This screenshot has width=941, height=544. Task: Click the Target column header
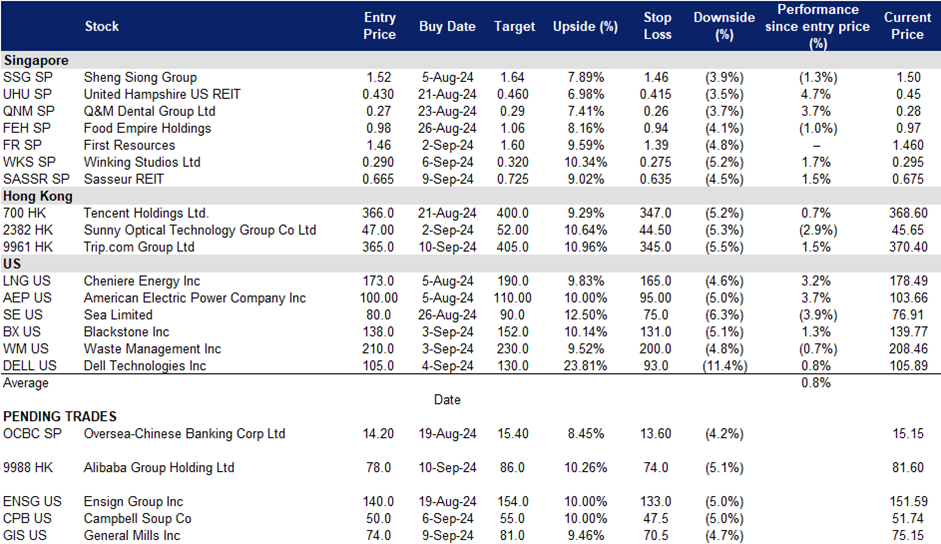514,26
